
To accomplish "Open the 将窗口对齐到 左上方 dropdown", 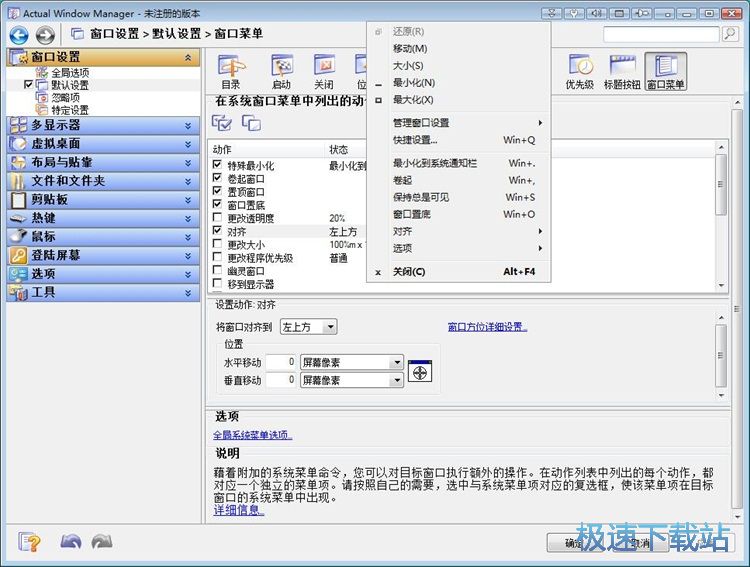I will pyautogui.click(x=308, y=327).
